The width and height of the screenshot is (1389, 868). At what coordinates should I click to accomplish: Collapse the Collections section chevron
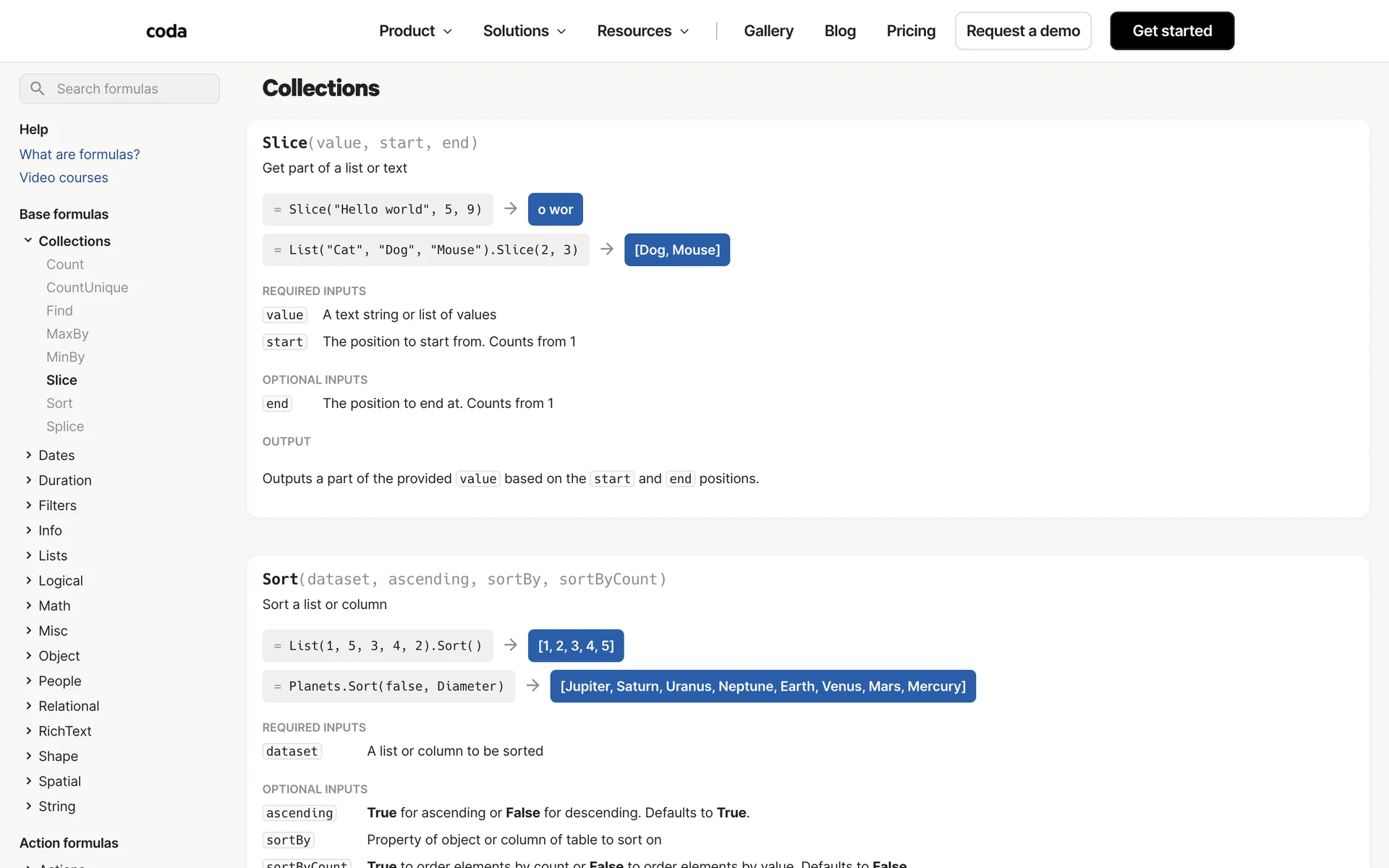tap(28, 240)
